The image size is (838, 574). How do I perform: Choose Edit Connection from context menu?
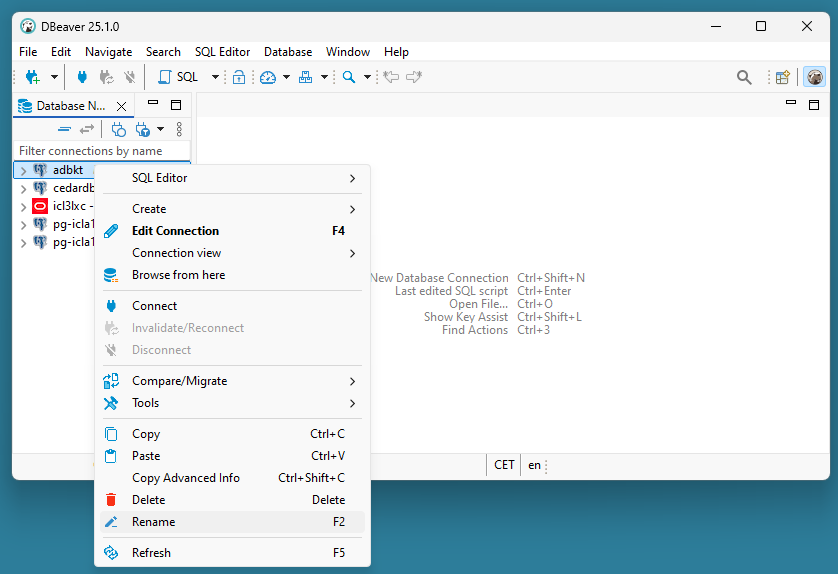point(232,231)
